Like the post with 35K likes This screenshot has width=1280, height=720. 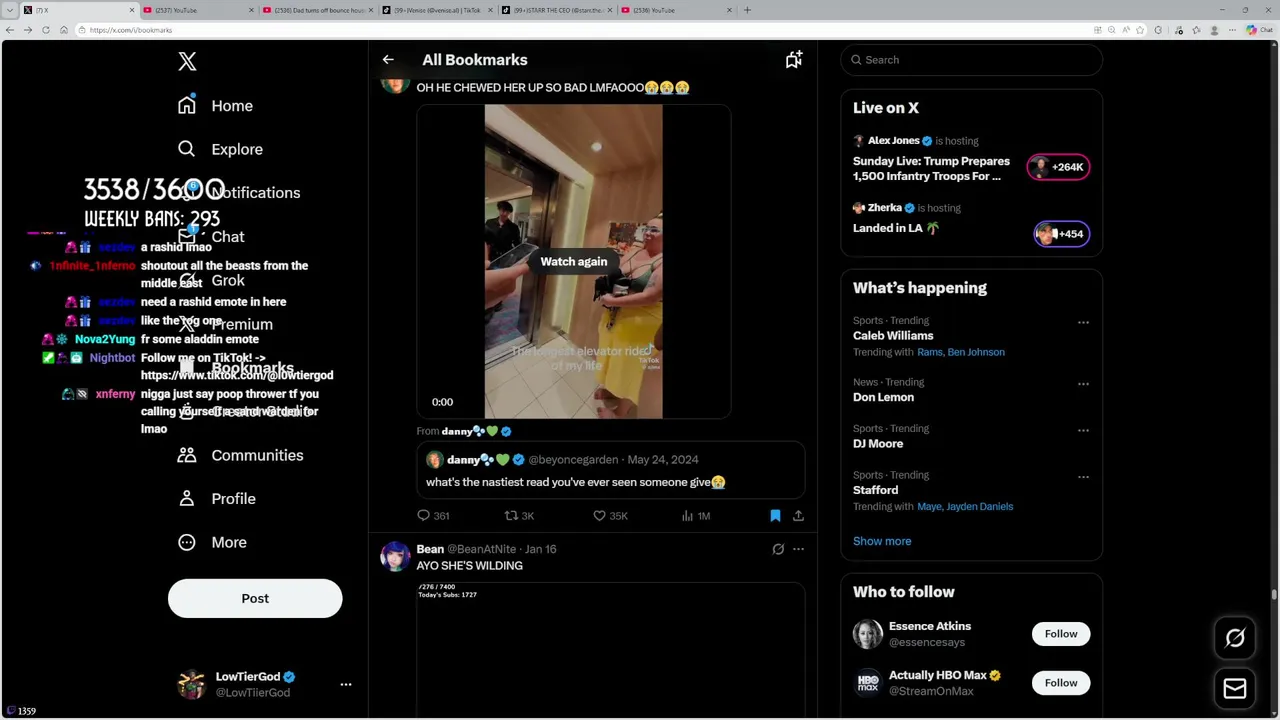[610, 516]
